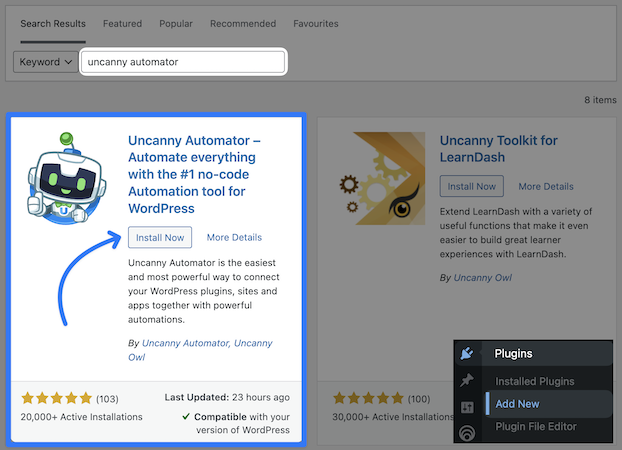Open the Popular plugins tab
This screenshot has width=622, height=450.
click(176, 24)
